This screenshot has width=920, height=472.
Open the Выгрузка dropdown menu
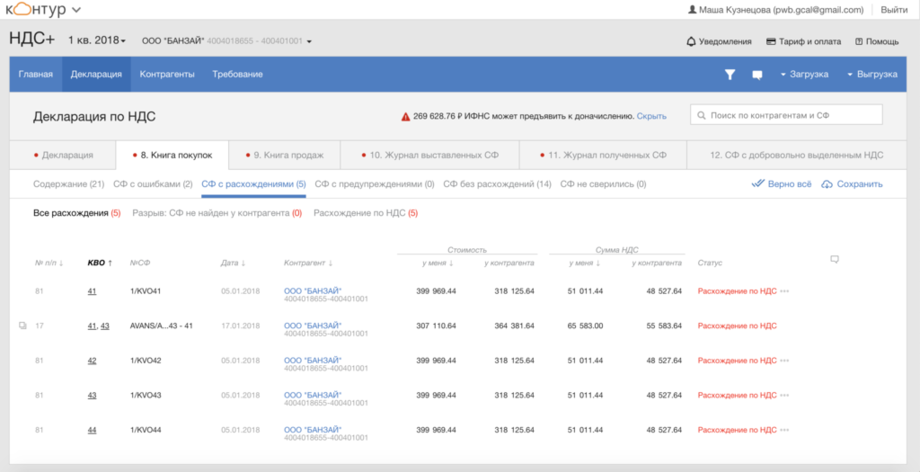pos(870,74)
